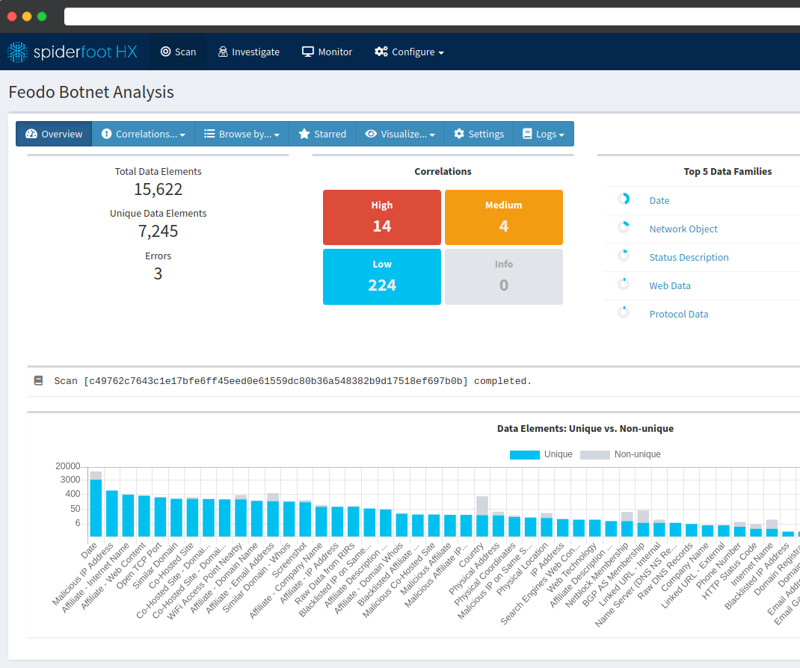The width and height of the screenshot is (800, 668).
Task: Open Medium correlations tile
Action: tap(504, 217)
